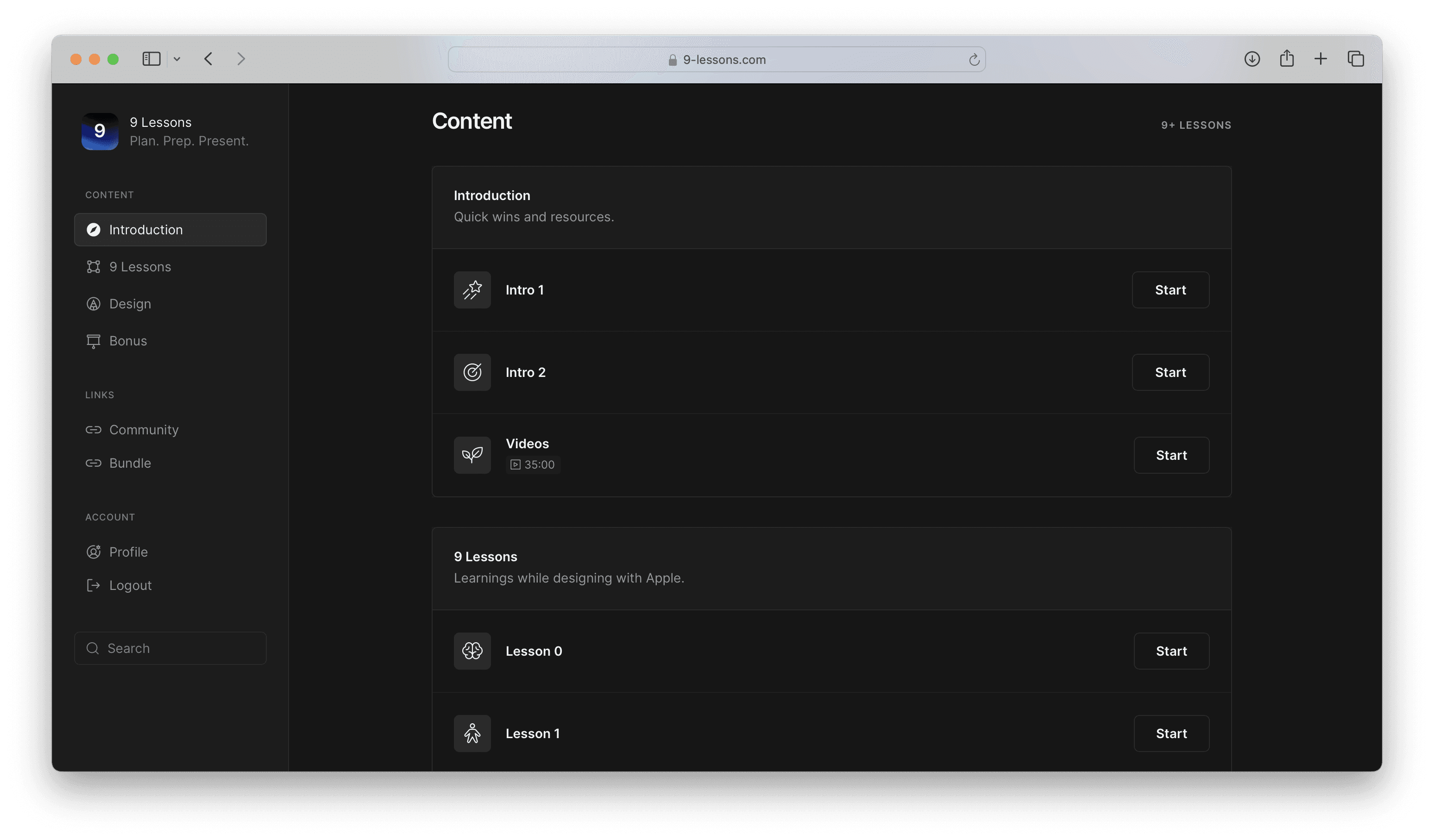The image size is (1434, 840).
Task: Select Design in the sidebar
Action: 130,304
